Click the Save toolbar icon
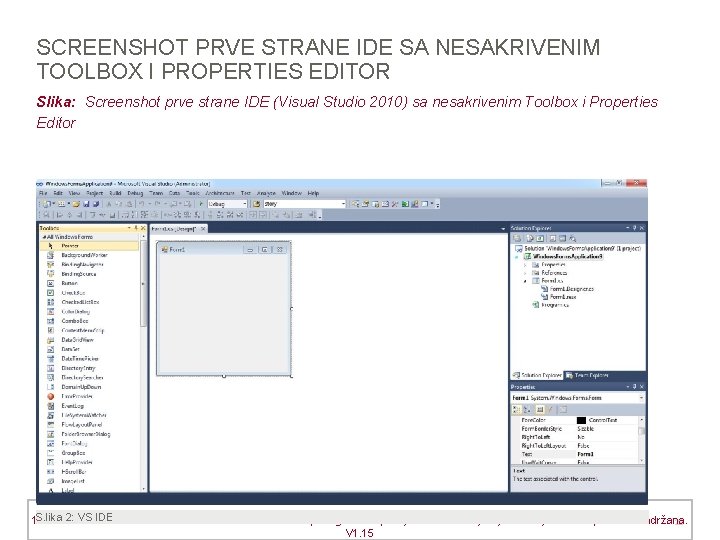The width and height of the screenshot is (720, 540). coord(86,204)
